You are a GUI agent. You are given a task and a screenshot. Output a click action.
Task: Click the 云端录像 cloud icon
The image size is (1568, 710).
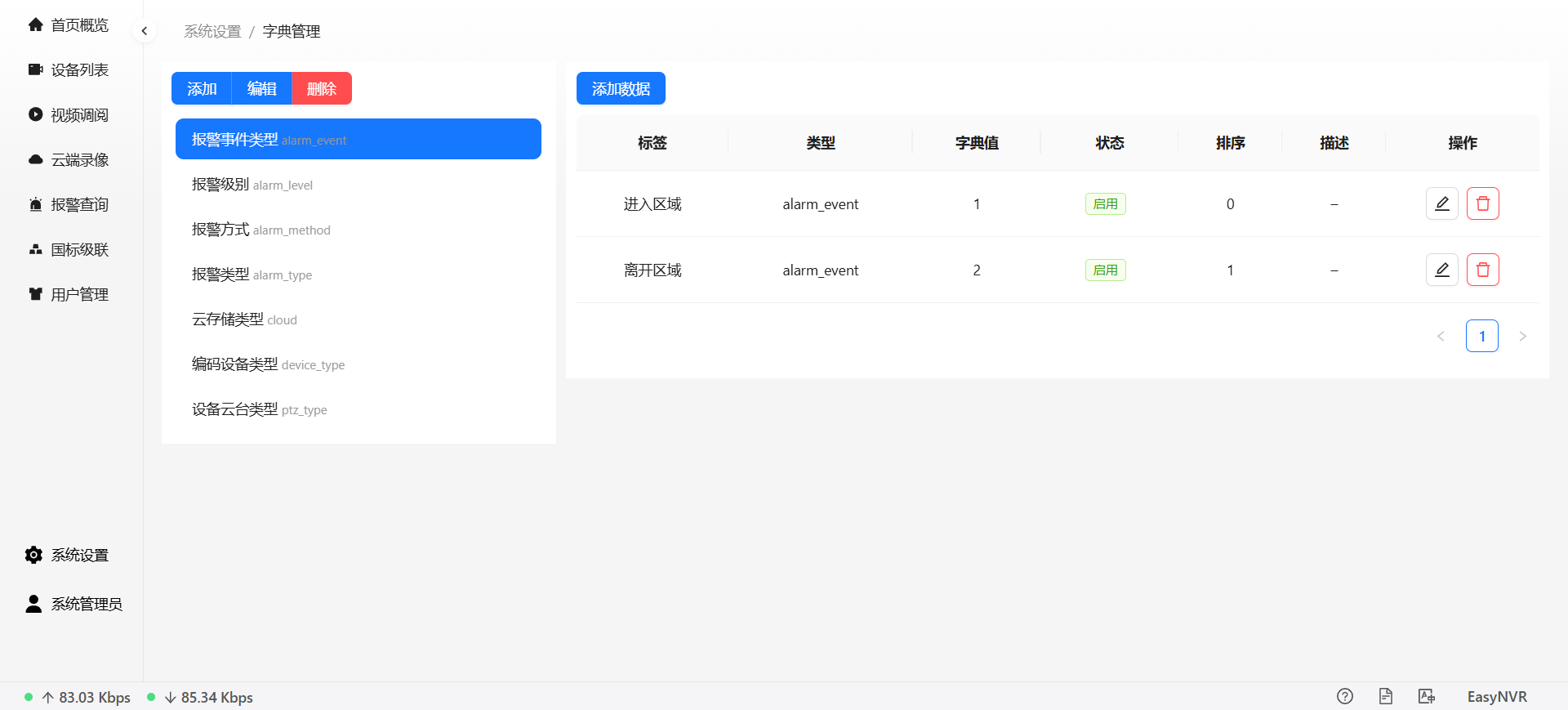point(35,159)
